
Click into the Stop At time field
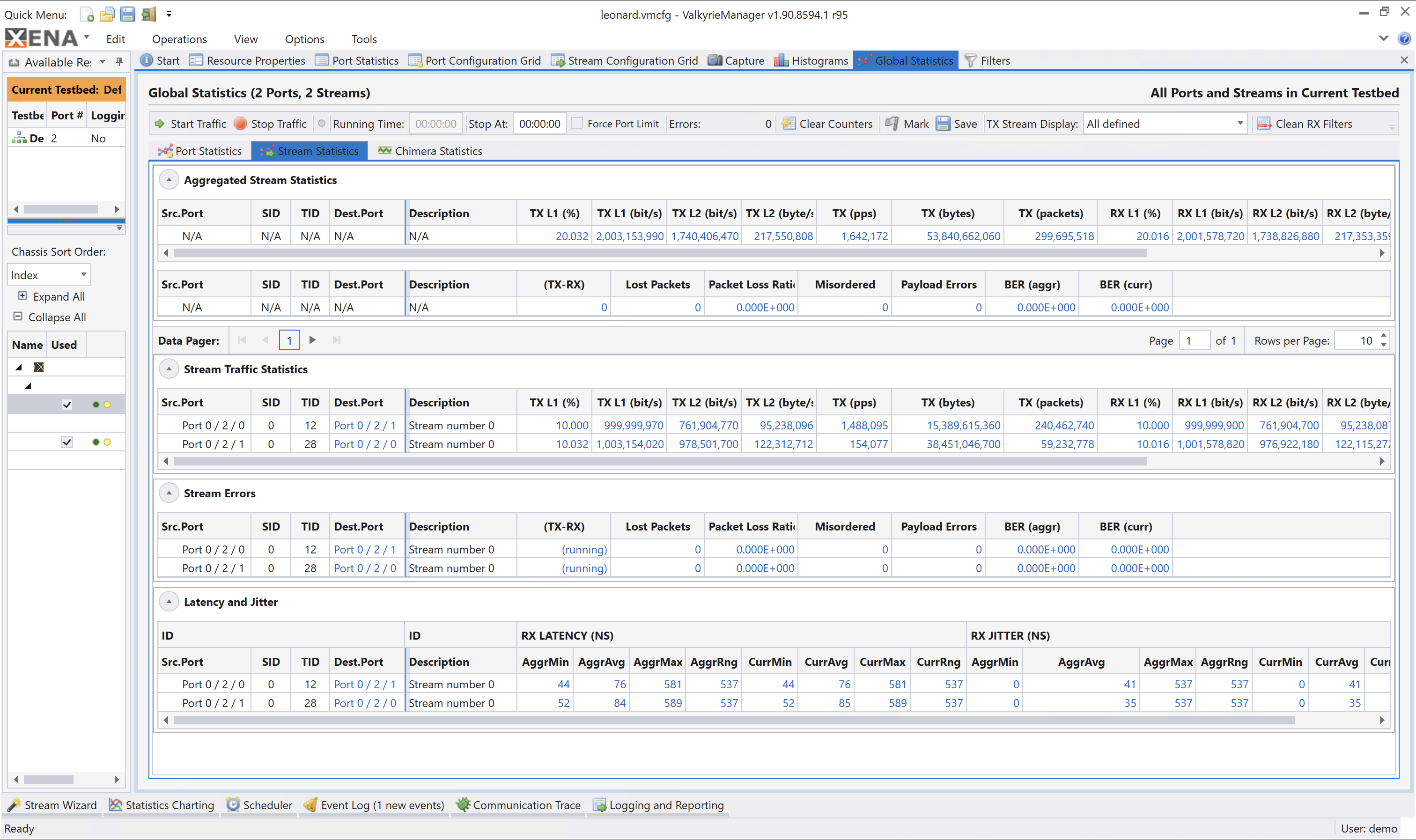click(x=539, y=124)
